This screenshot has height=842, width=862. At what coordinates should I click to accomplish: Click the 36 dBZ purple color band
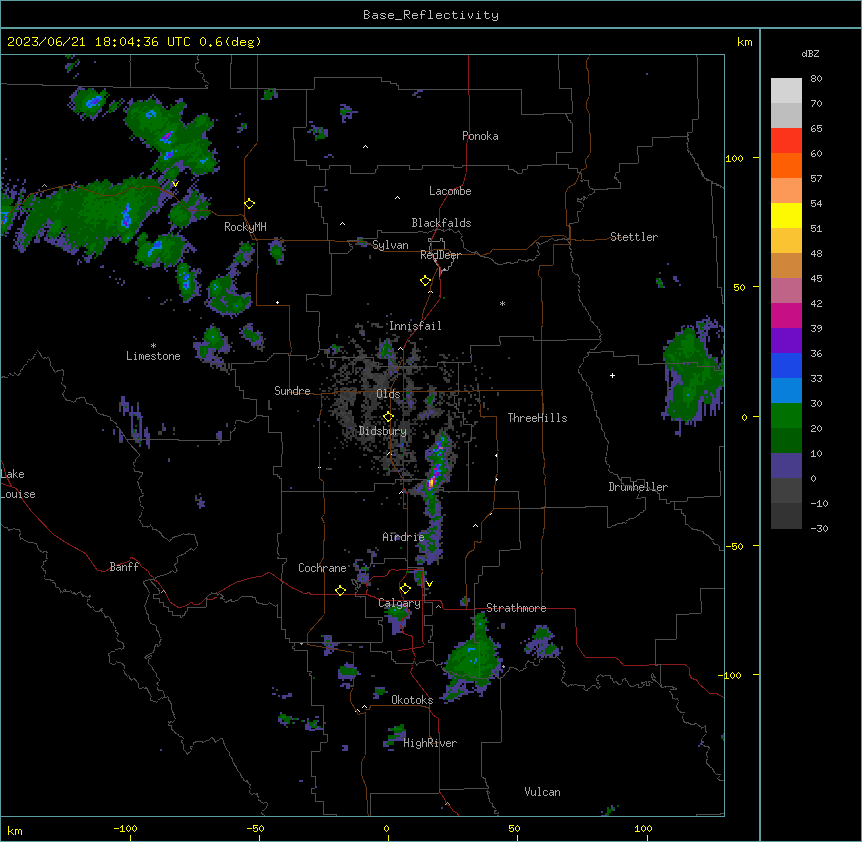[x=786, y=341]
